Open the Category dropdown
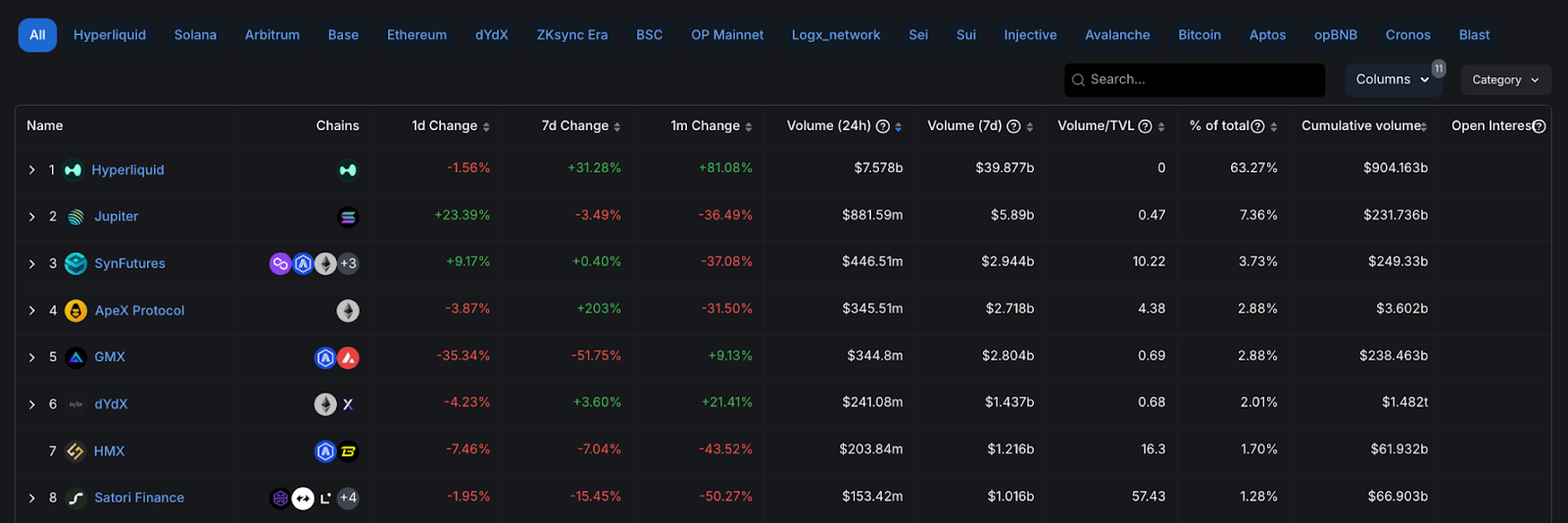 coord(1505,80)
